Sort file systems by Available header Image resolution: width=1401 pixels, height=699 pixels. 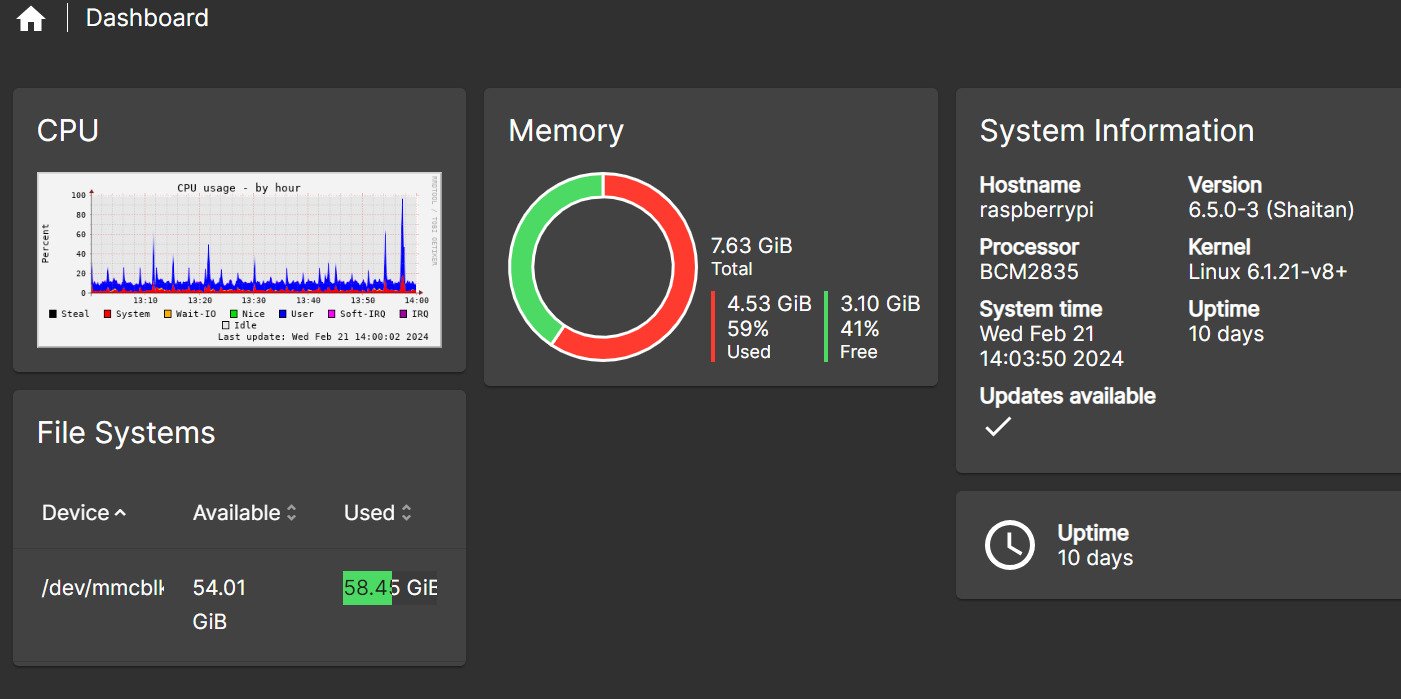click(236, 513)
